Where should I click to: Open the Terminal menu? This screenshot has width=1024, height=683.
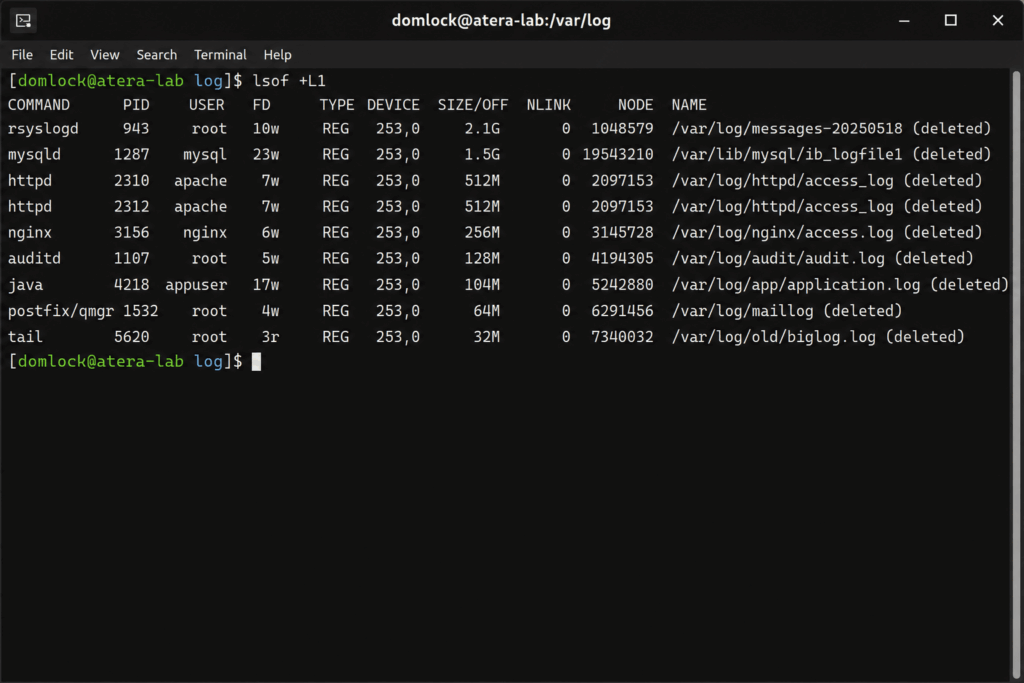[x=220, y=55]
